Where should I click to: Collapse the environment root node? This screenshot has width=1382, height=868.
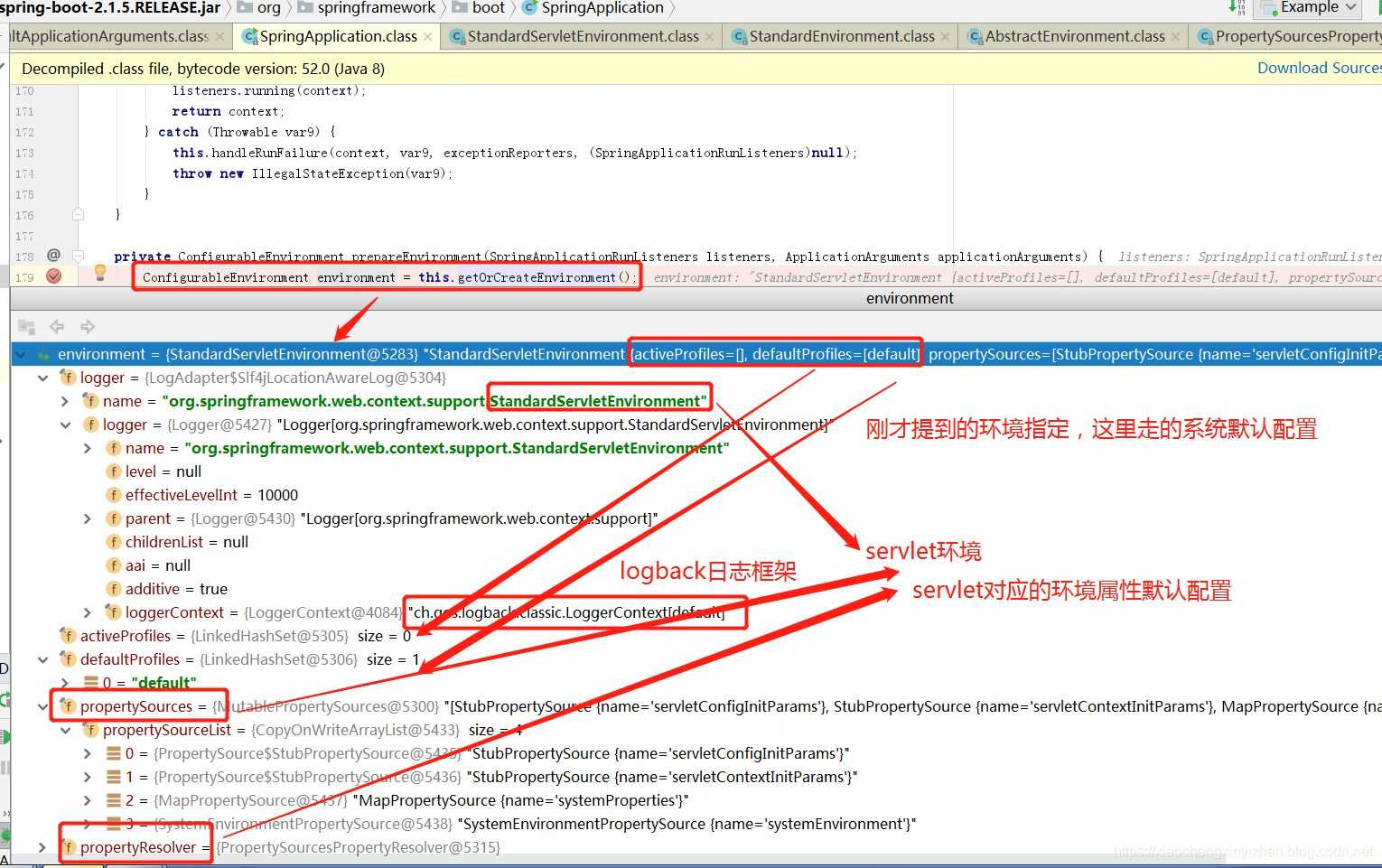(x=21, y=354)
